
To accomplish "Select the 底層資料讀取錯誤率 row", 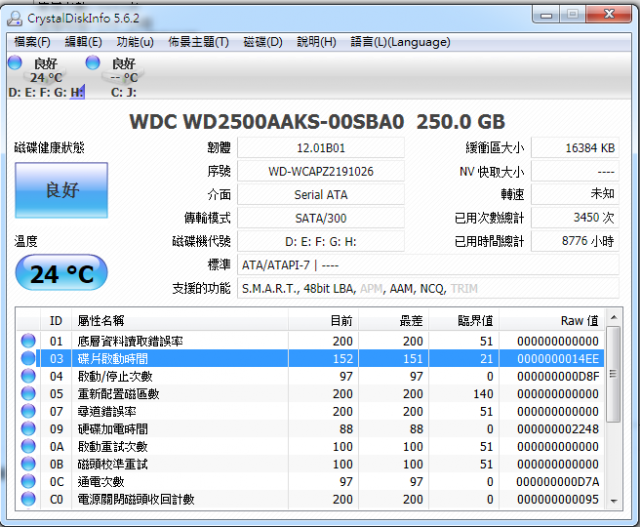I will point(311,341).
